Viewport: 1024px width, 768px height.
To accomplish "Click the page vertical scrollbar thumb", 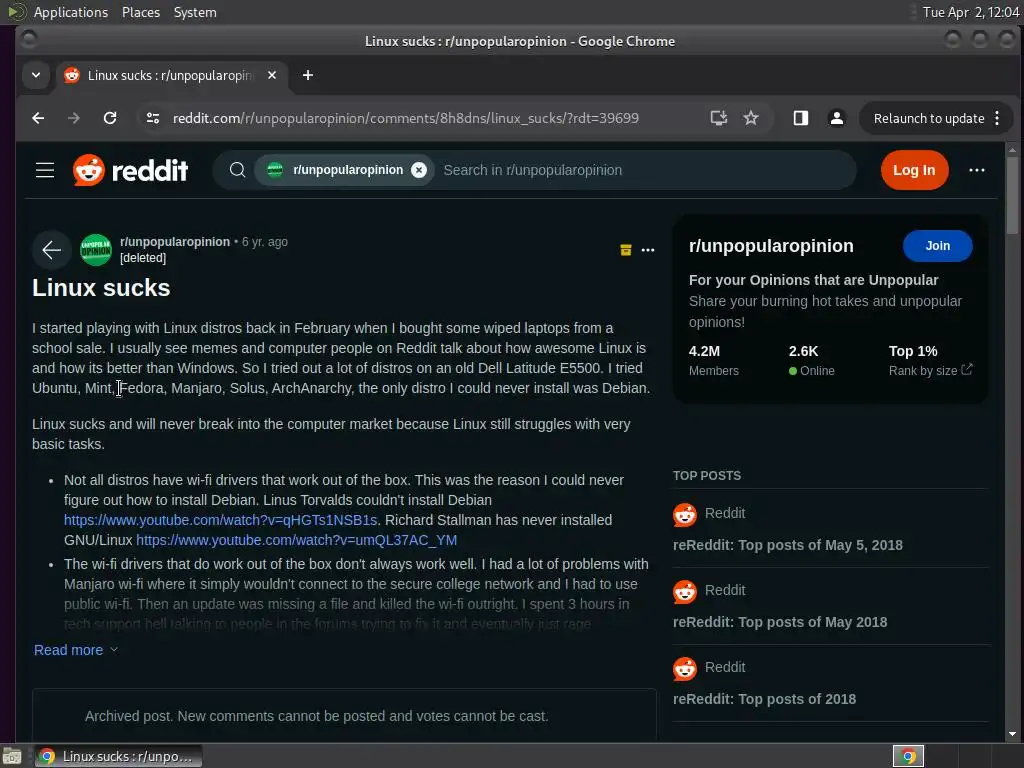I will (1012, 195).
